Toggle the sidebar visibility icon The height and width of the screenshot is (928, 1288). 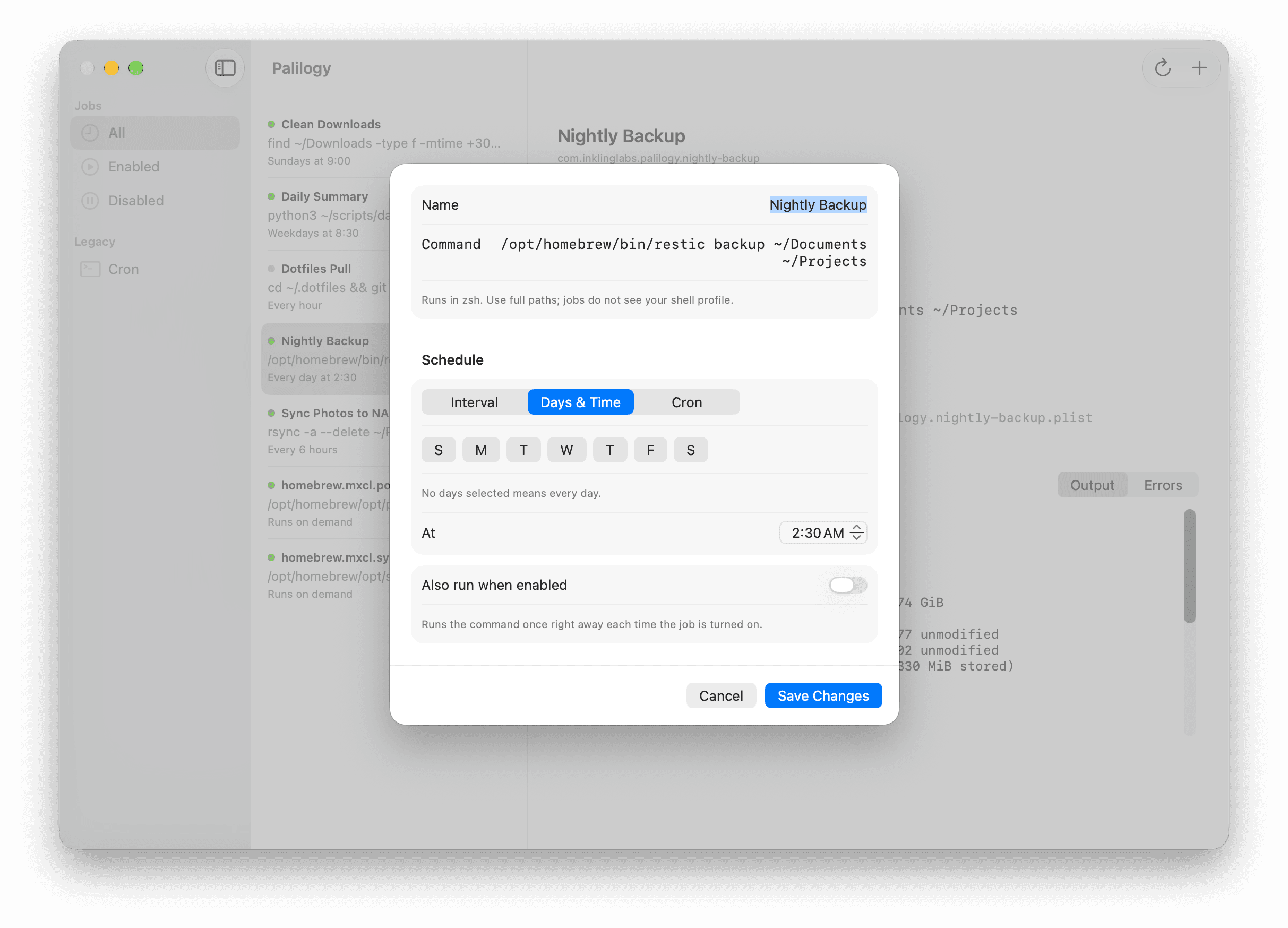pos(225,68)
